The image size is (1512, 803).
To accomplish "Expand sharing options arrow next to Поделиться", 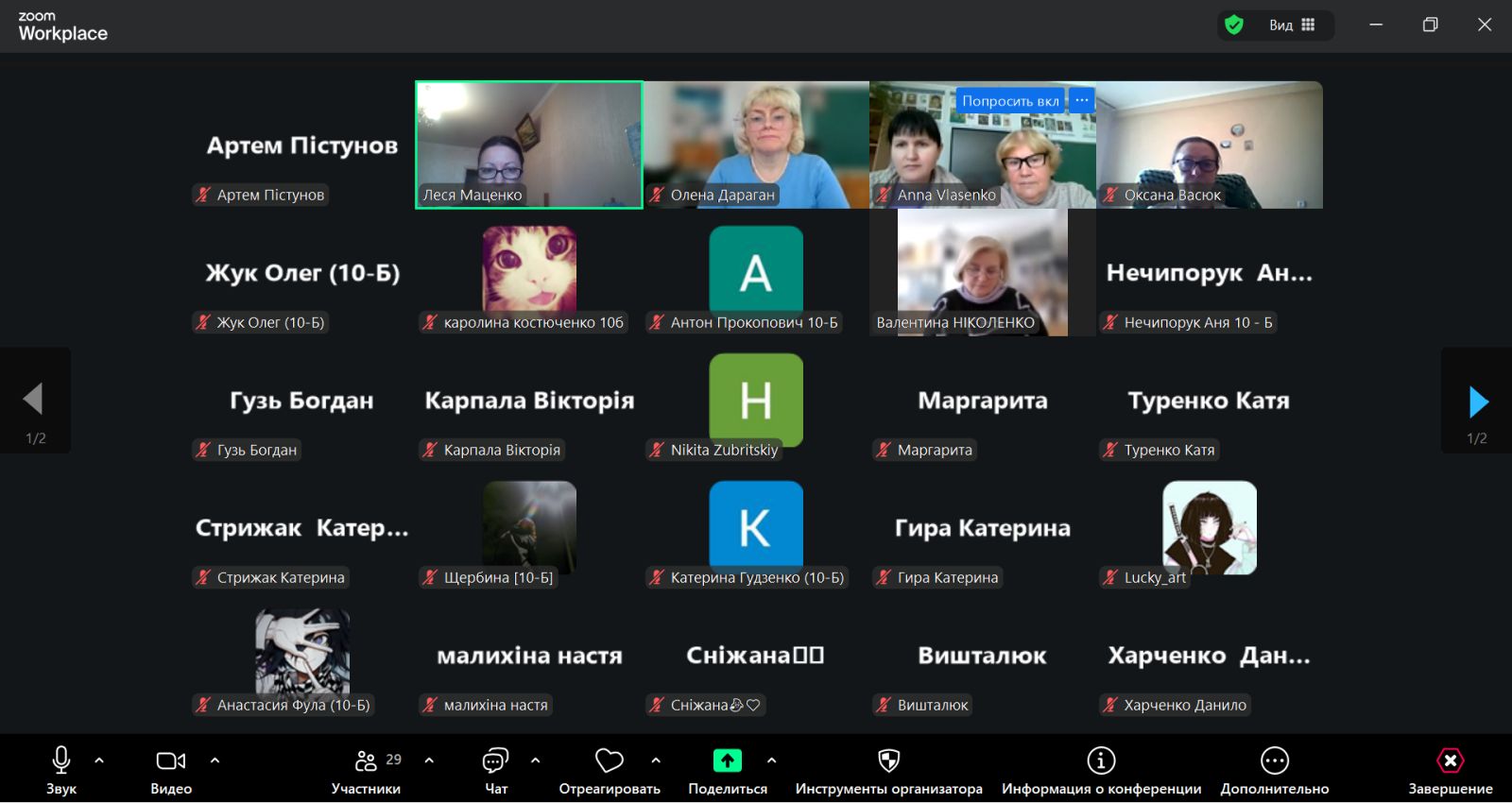I will tap(772, 760).
